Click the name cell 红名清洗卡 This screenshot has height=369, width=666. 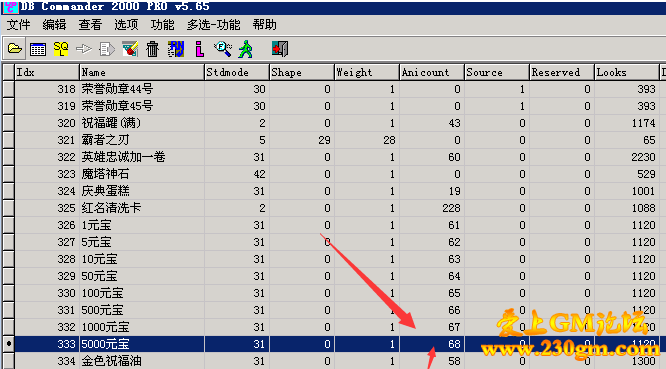click(142, 208)
